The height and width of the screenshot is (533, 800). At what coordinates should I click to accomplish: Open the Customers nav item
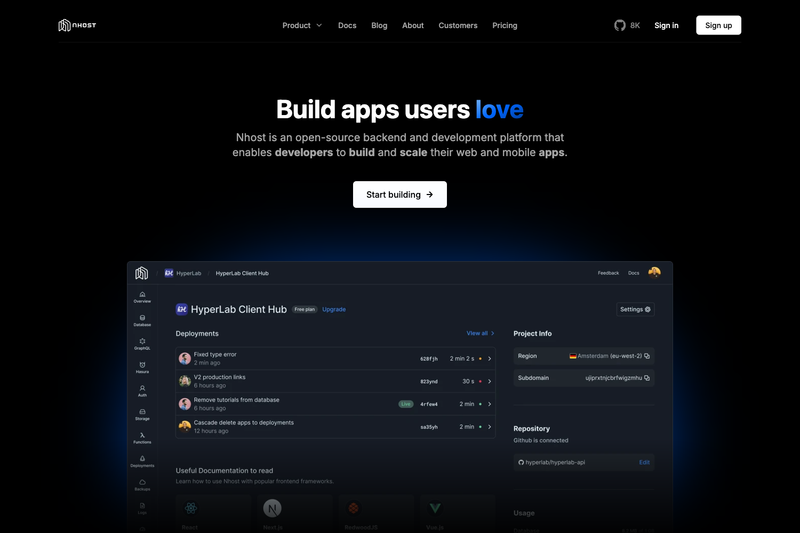[458, 26]
